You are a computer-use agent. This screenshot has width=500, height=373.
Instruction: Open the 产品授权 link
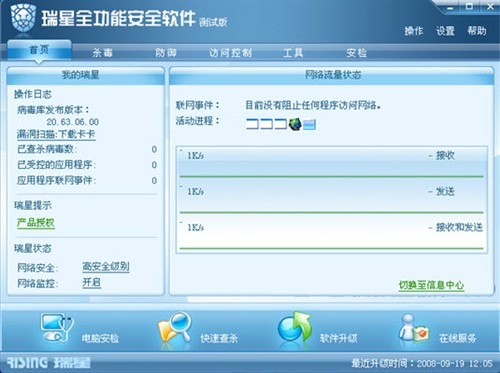(36, 223)
